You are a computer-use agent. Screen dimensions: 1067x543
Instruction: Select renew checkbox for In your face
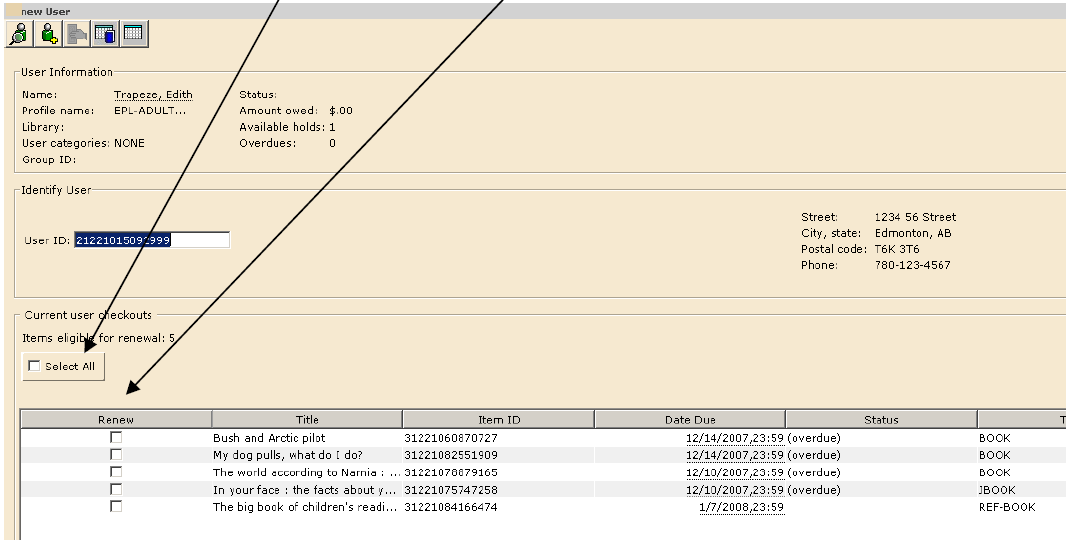click(116, 489)
